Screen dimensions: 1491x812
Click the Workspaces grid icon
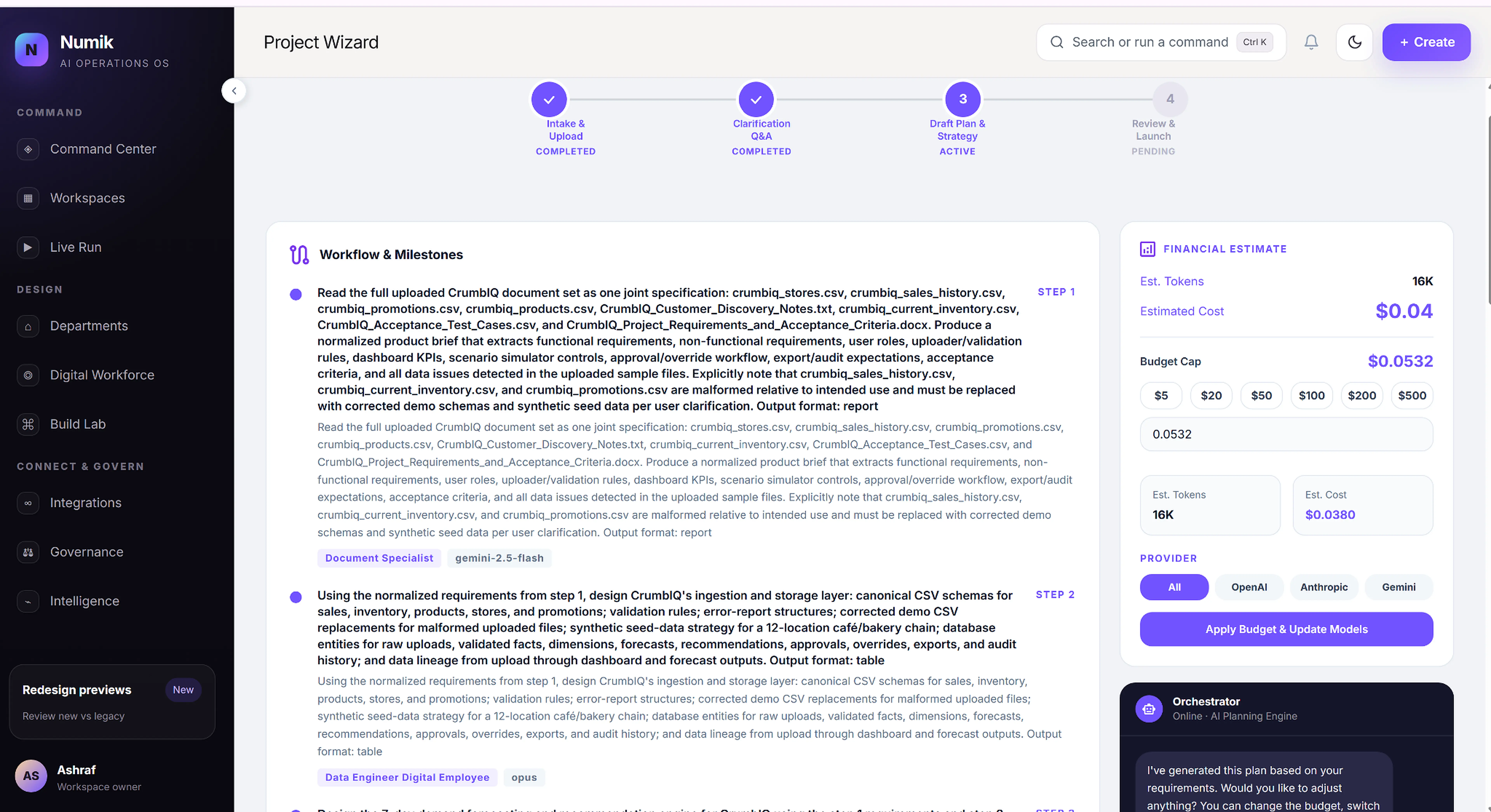[28, 198]
